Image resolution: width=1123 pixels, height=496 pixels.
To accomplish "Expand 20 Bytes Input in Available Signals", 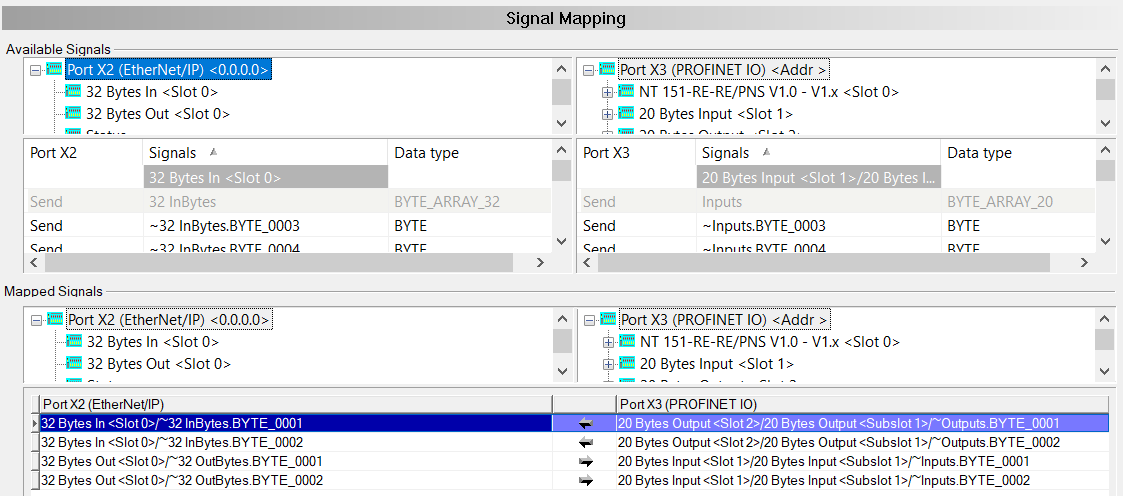I will point(607,114).
